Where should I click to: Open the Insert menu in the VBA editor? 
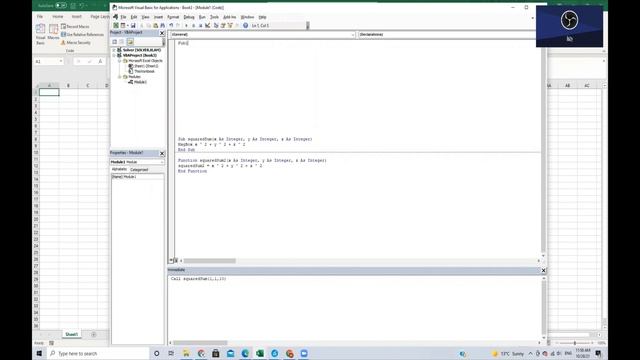[158, 17]
